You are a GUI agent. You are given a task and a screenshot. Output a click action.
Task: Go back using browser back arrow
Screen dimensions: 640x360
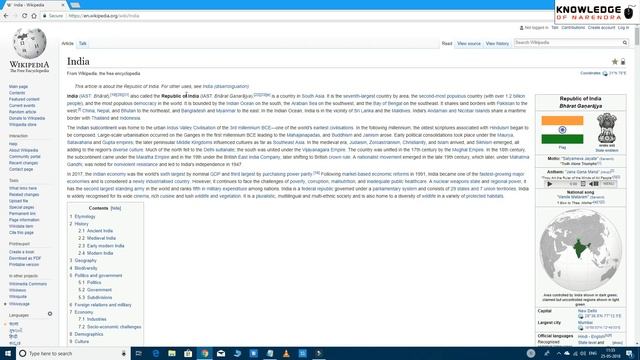coord(6,16)
